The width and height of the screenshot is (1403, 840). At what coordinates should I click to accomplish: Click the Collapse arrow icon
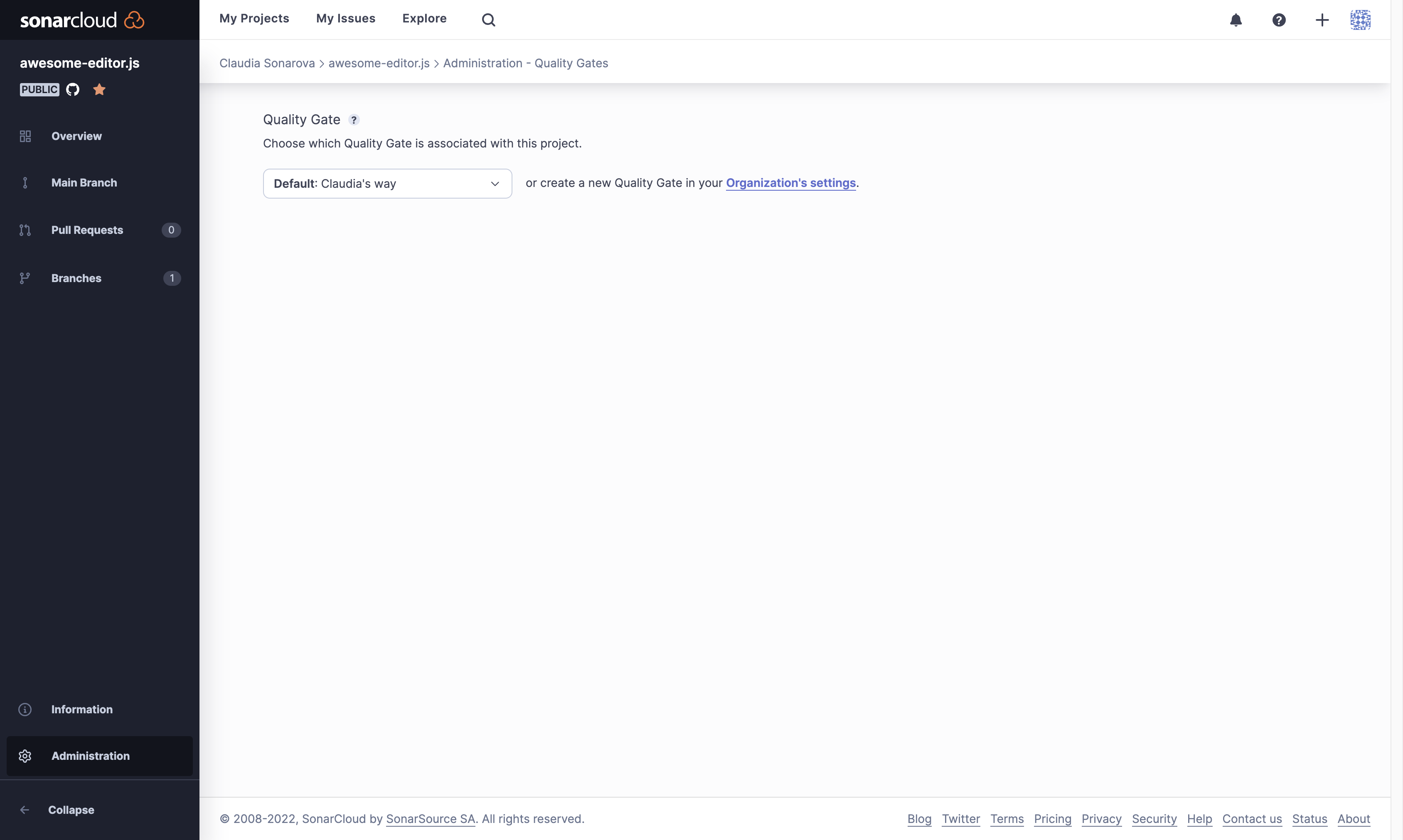[x=25, y=810]
